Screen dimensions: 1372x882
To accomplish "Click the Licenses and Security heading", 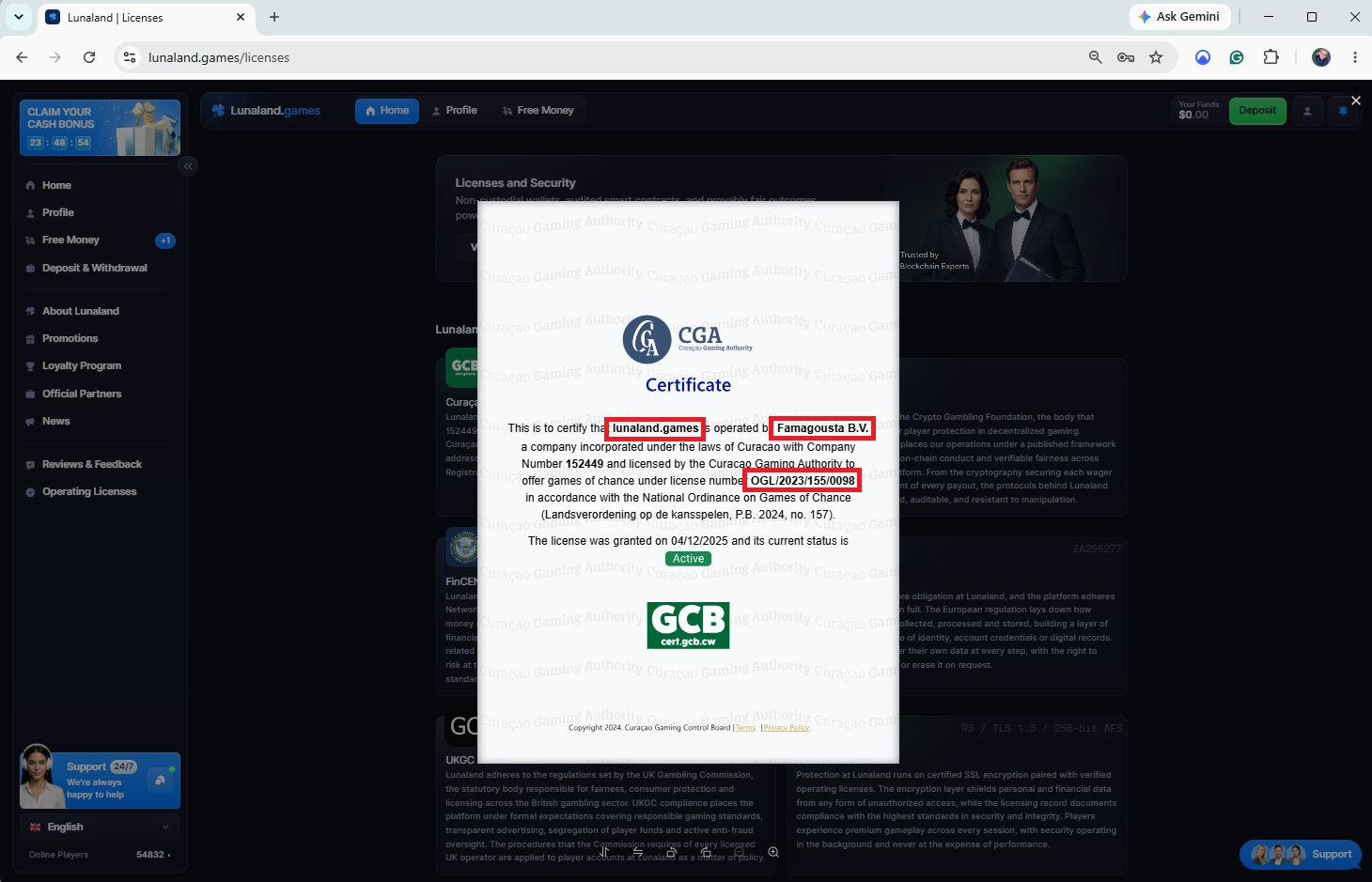I will point(515,183).
